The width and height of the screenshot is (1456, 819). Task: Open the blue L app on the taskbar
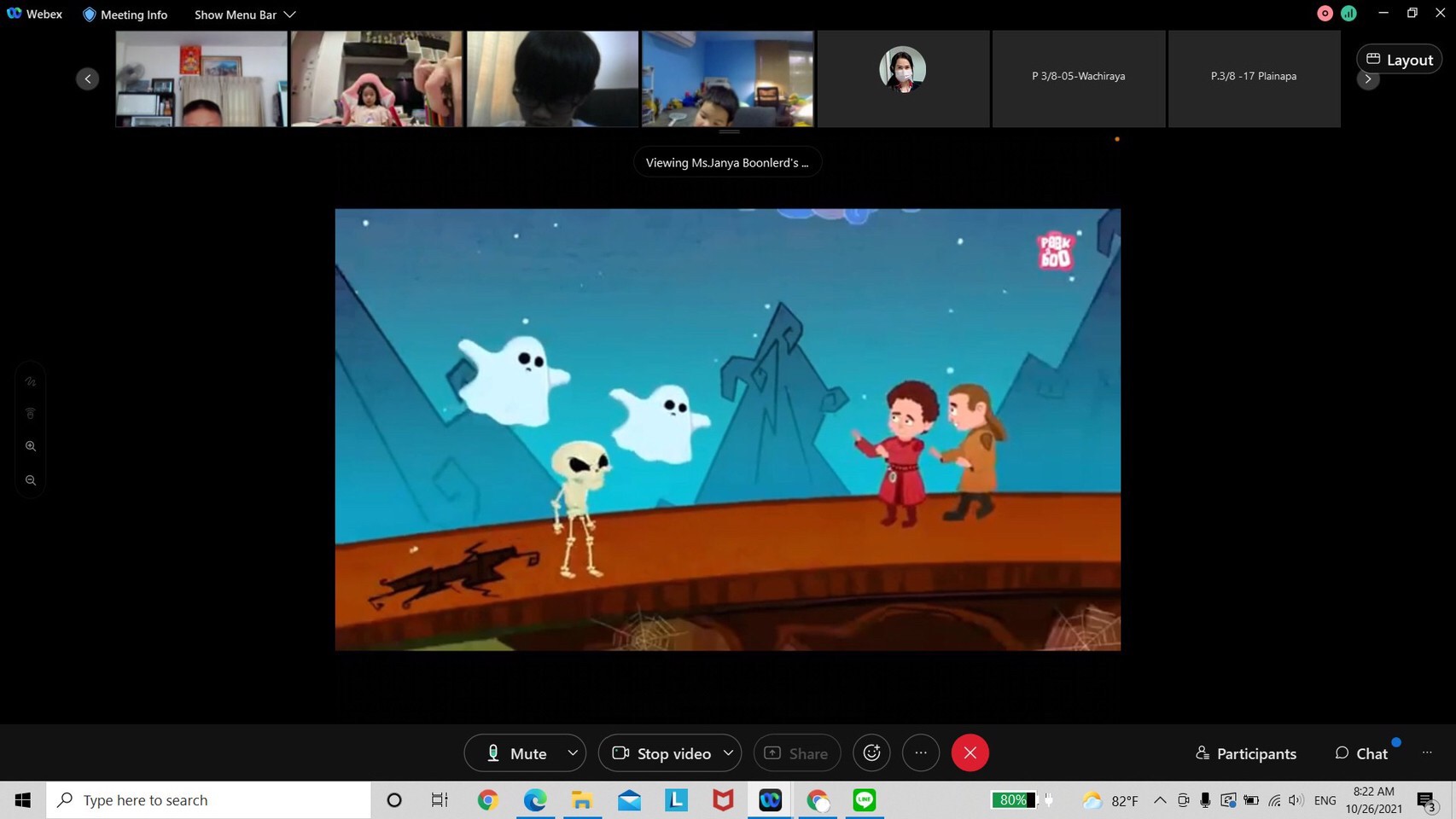pos(676,800)
